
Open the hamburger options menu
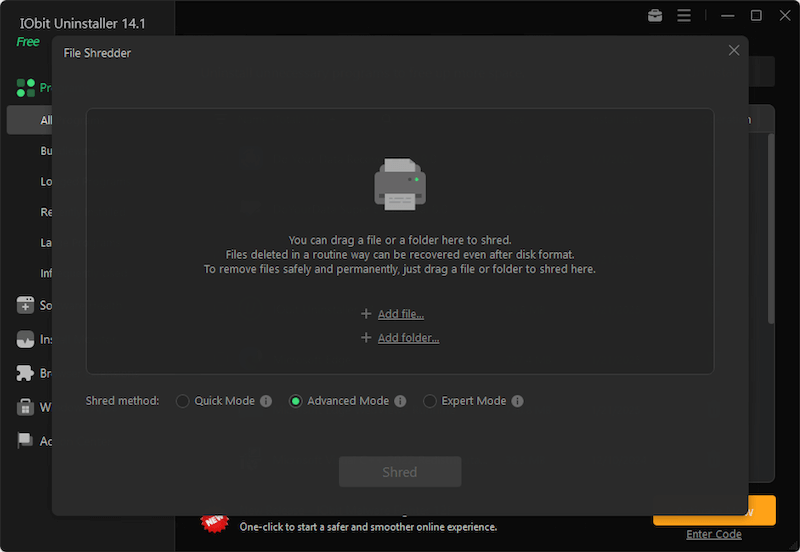point(684,16)
